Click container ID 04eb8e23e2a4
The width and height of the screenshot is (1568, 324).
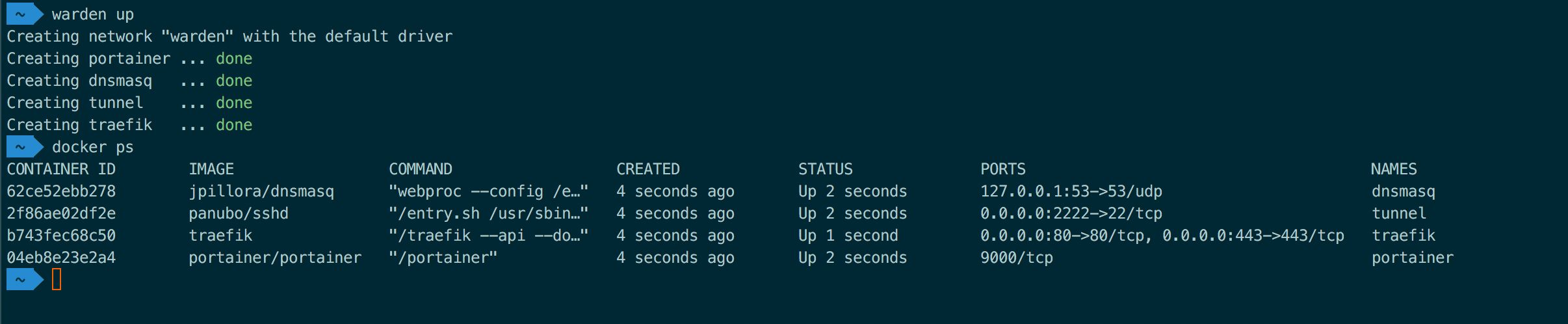pos(61,258)
